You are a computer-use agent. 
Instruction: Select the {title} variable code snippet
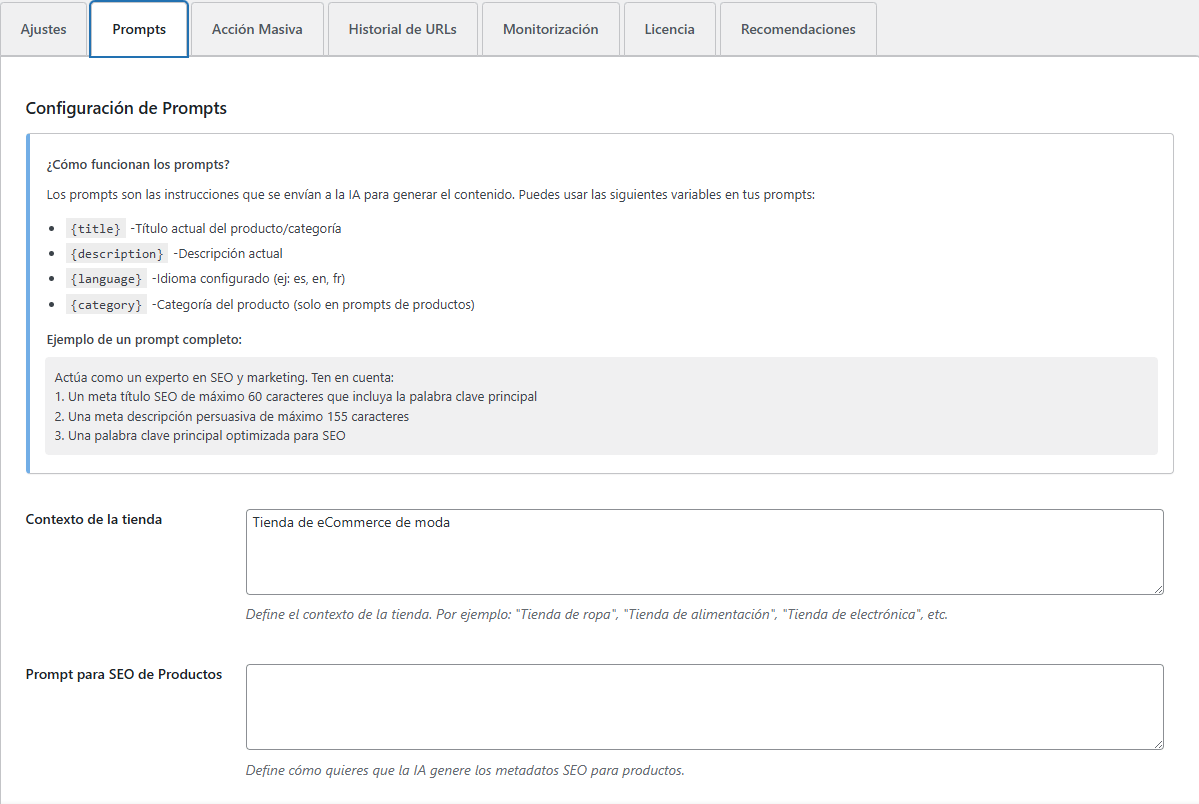(x=95, y=228)
